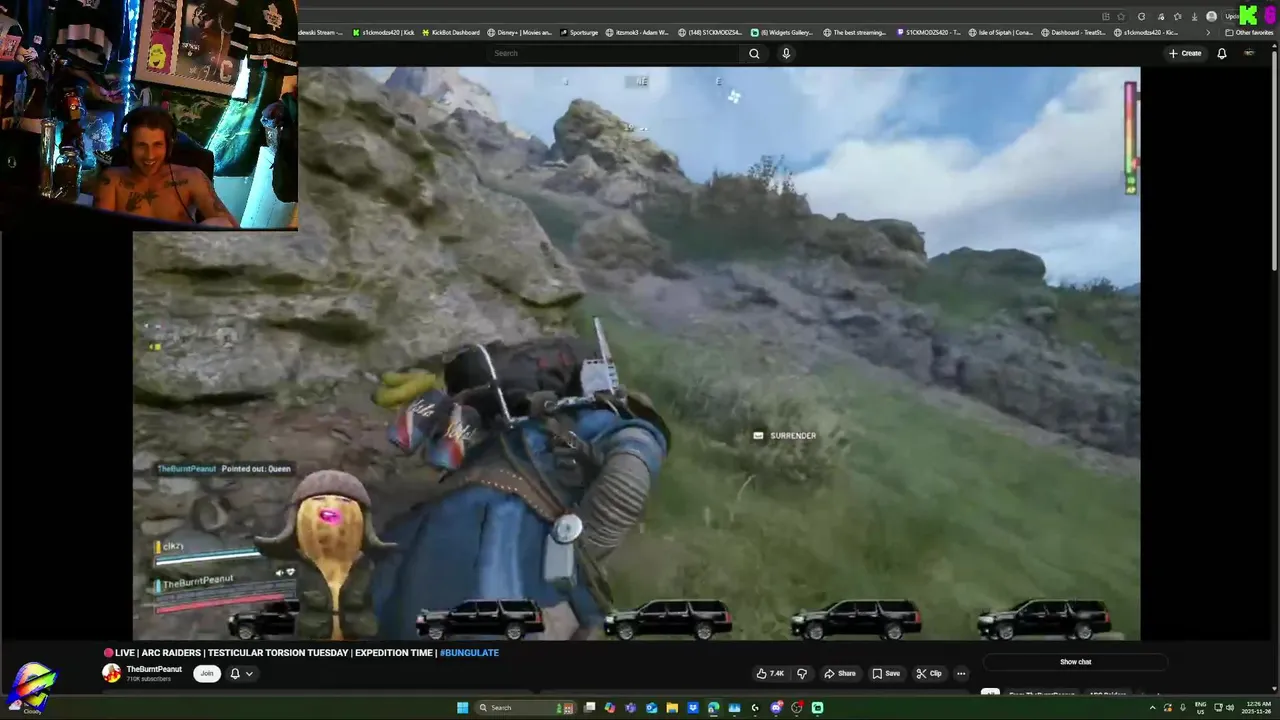
Task: Create a Clip of the stream
Action: (x=929, y=673)
